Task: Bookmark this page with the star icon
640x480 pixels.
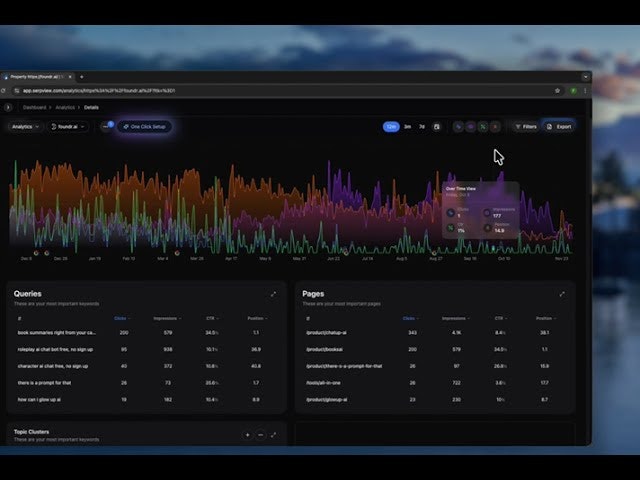Action: 557,90
